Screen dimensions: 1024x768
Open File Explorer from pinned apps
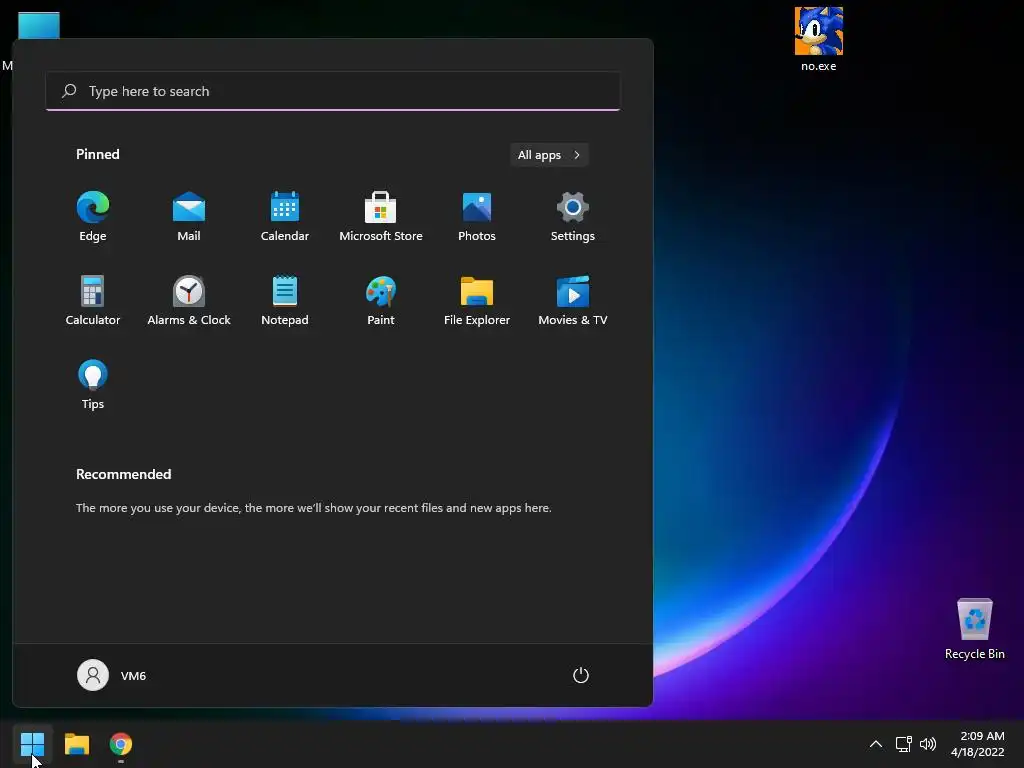(477, 301)
